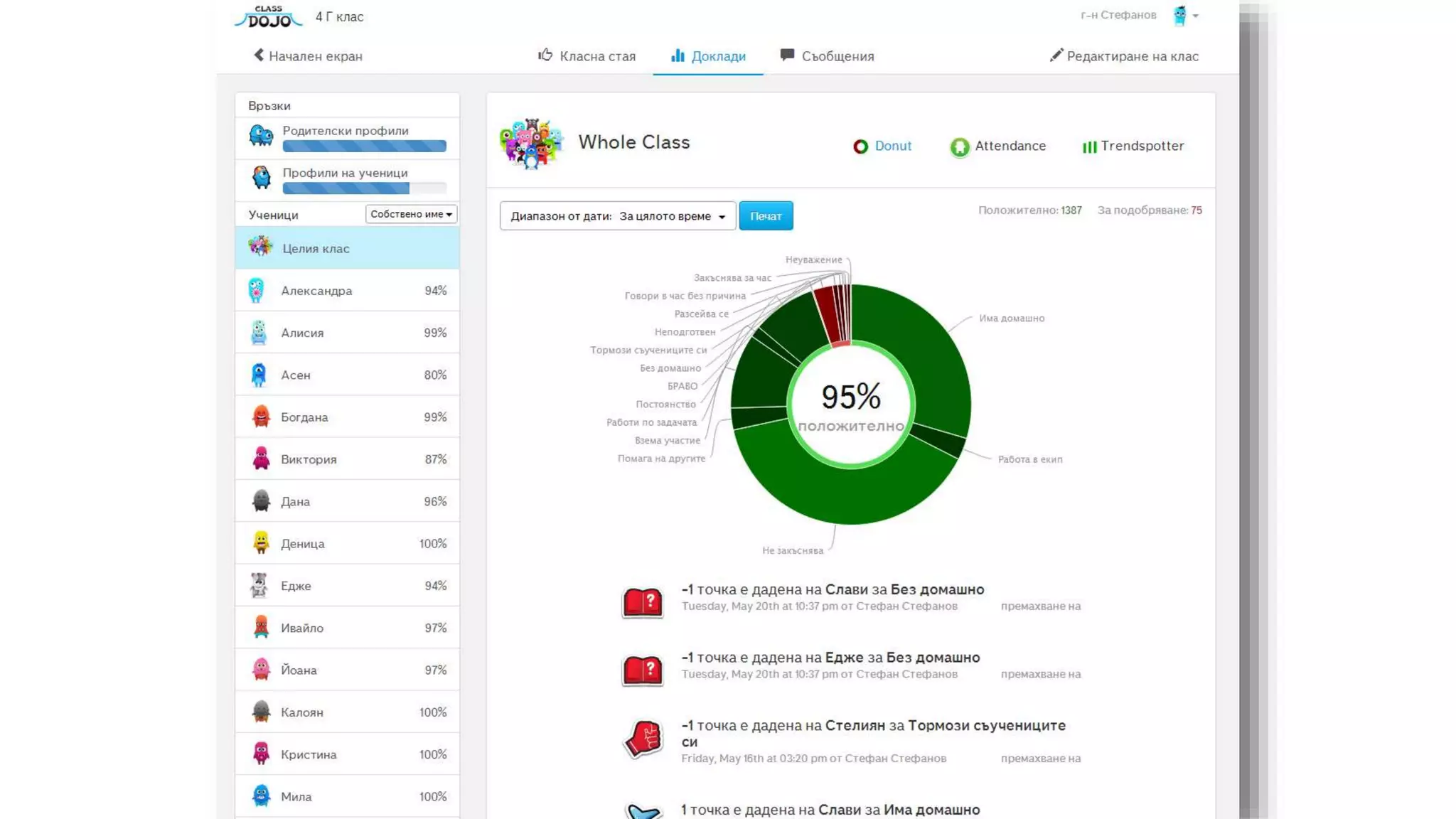Click премахване на for the Едже entry
The height and width of the screenshot is (819, 1456).
pyautogui.click(x=1040, y=674)
